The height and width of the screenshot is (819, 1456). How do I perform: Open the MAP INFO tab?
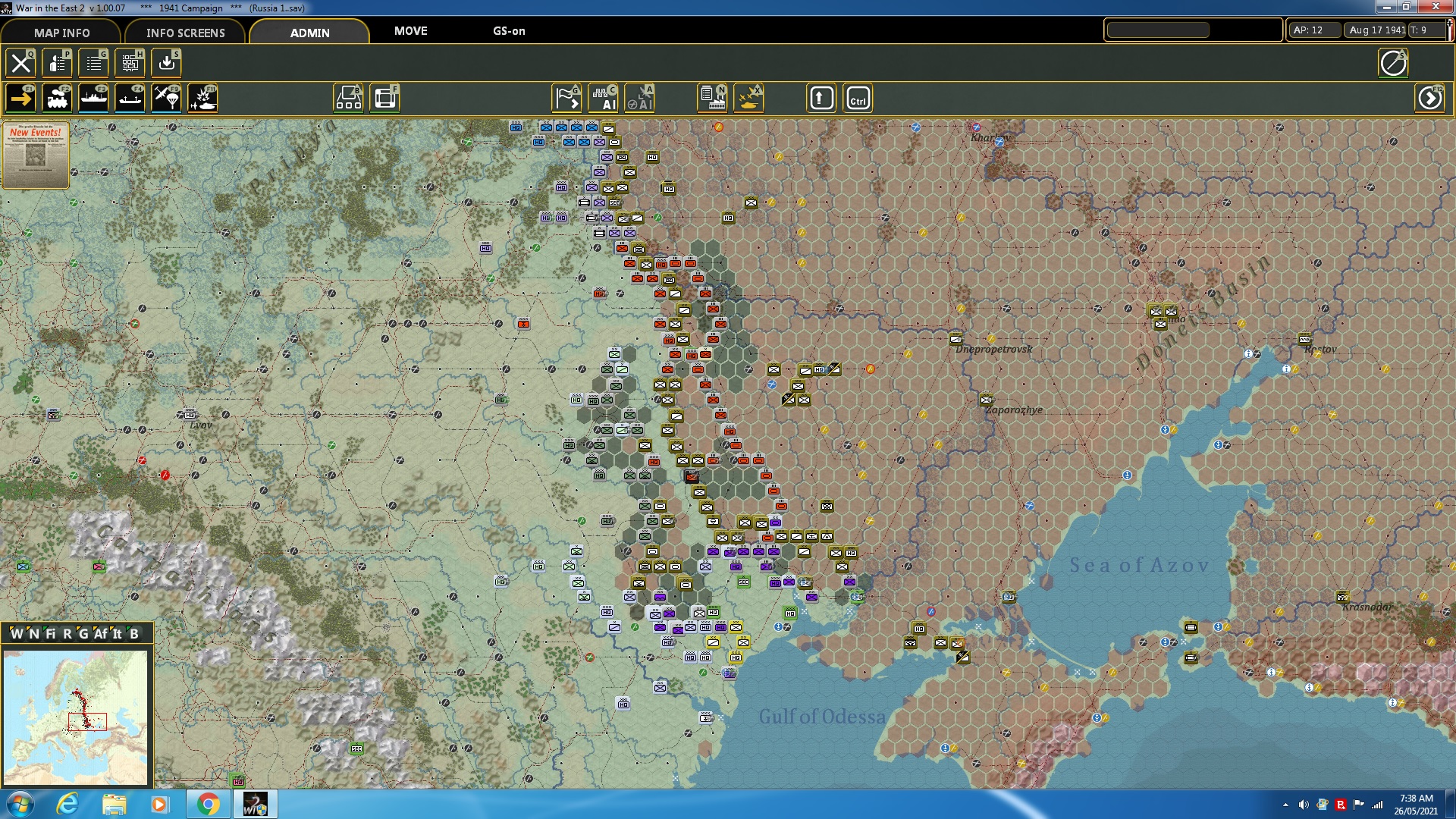click(x=61, y=33)
